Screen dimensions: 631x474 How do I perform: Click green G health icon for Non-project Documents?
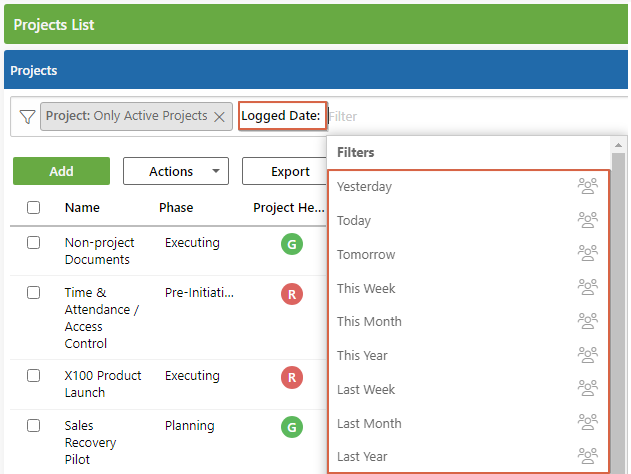coord(292,244)
